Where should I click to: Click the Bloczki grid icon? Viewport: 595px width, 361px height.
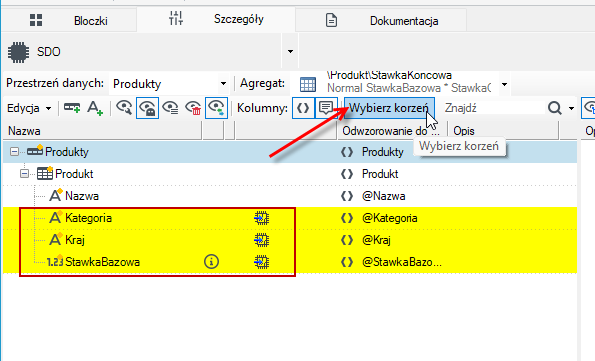click(36, 20)
